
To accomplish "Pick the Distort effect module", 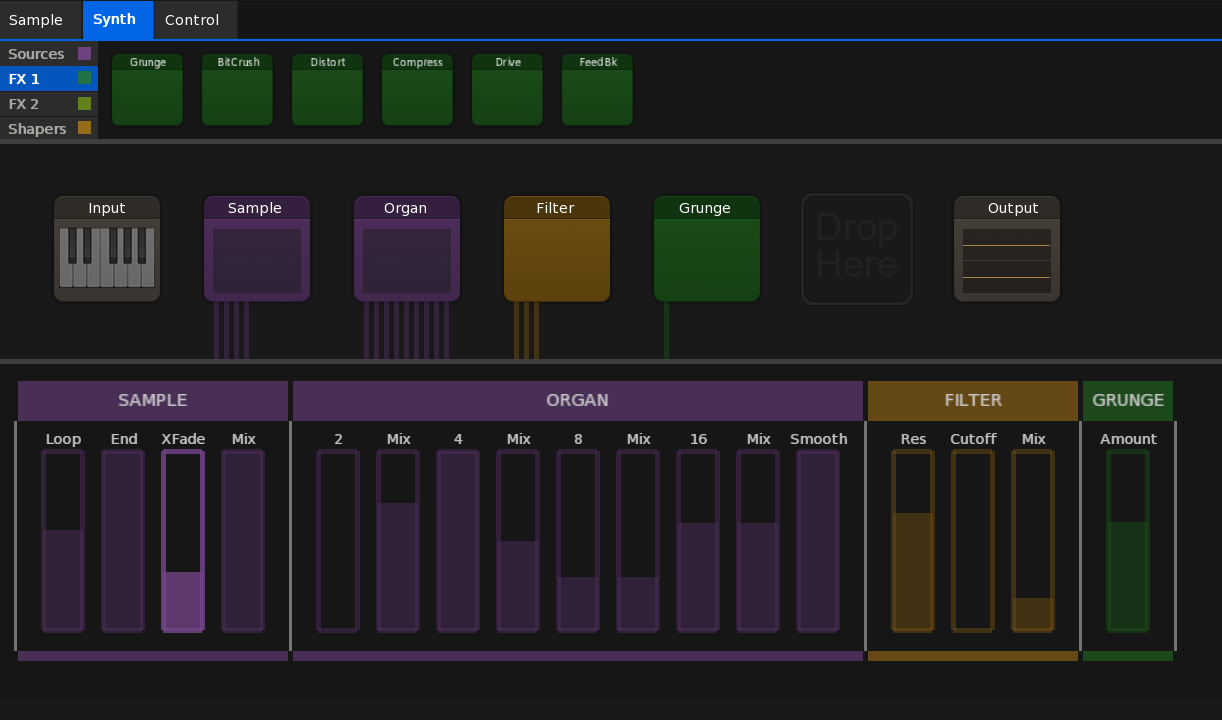I will tap(327, 90).
